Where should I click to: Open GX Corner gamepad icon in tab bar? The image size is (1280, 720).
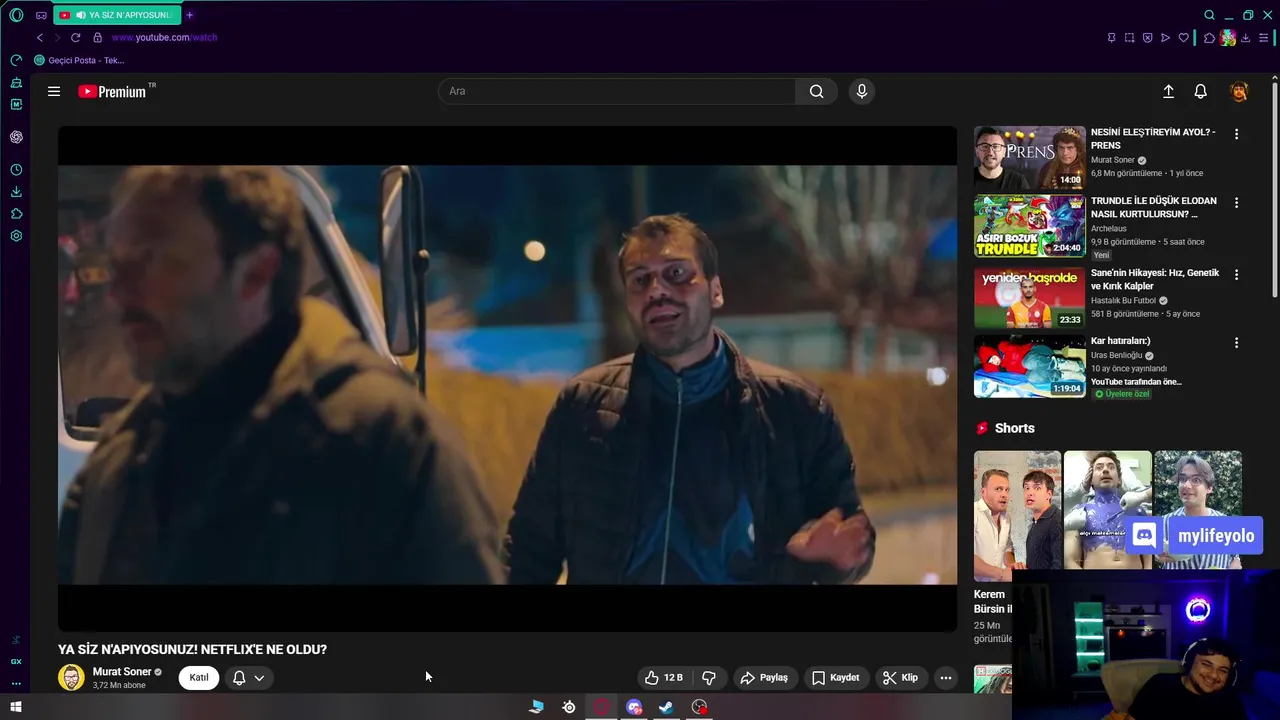click(41, 15)
